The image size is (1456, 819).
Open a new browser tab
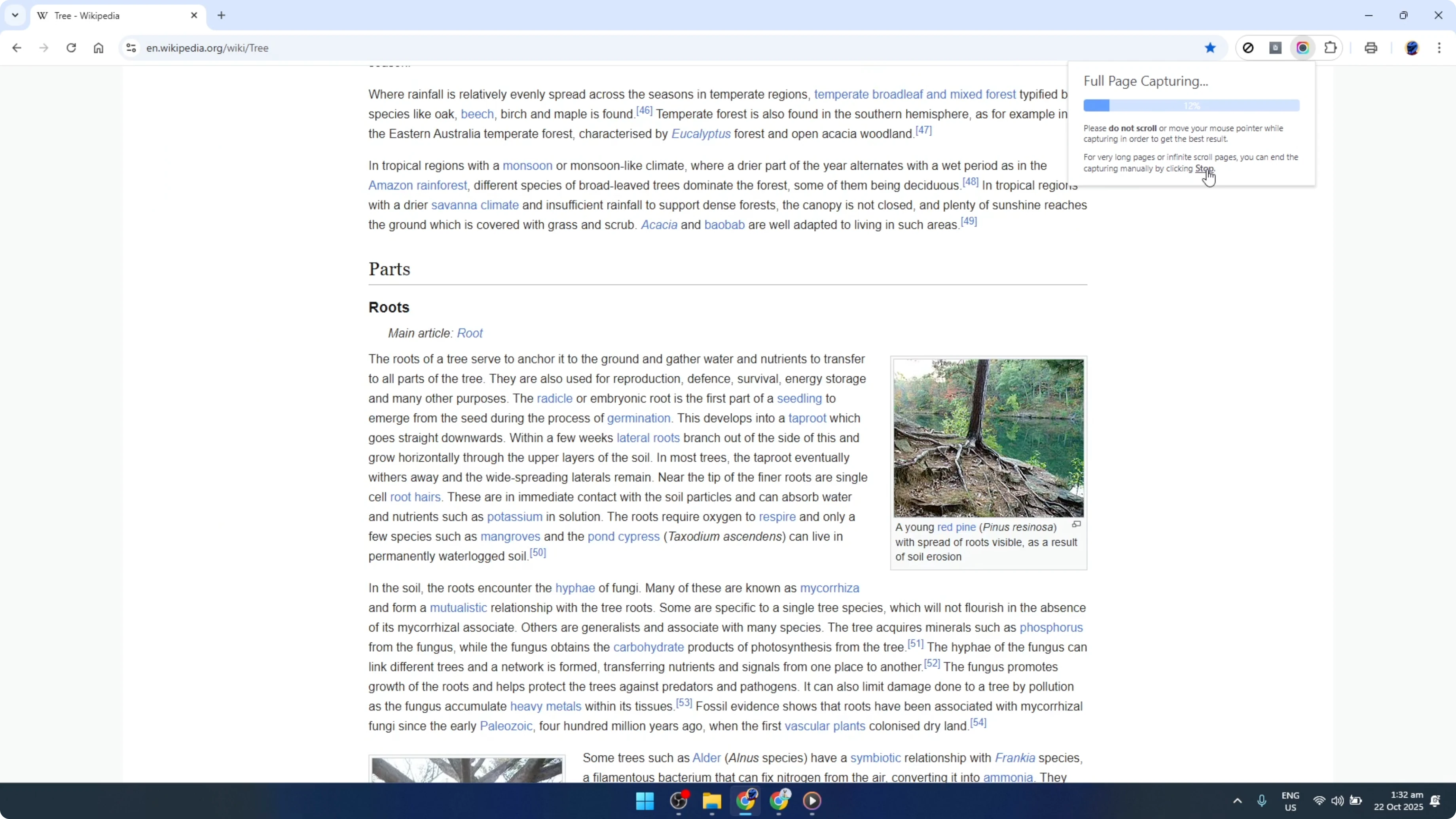[x=221, y=15]
